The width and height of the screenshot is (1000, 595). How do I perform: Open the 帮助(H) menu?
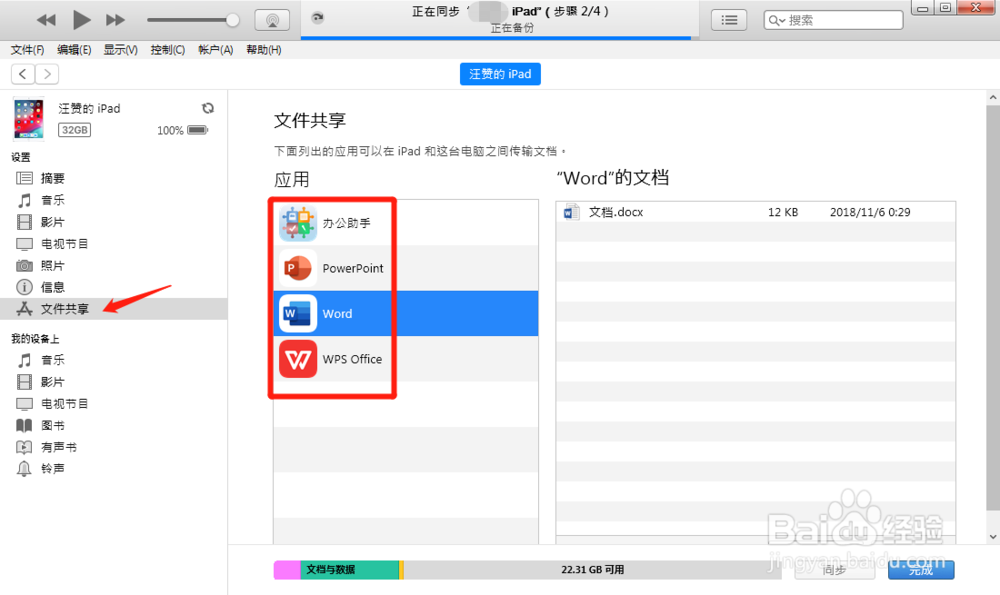[x=263, y=50]
